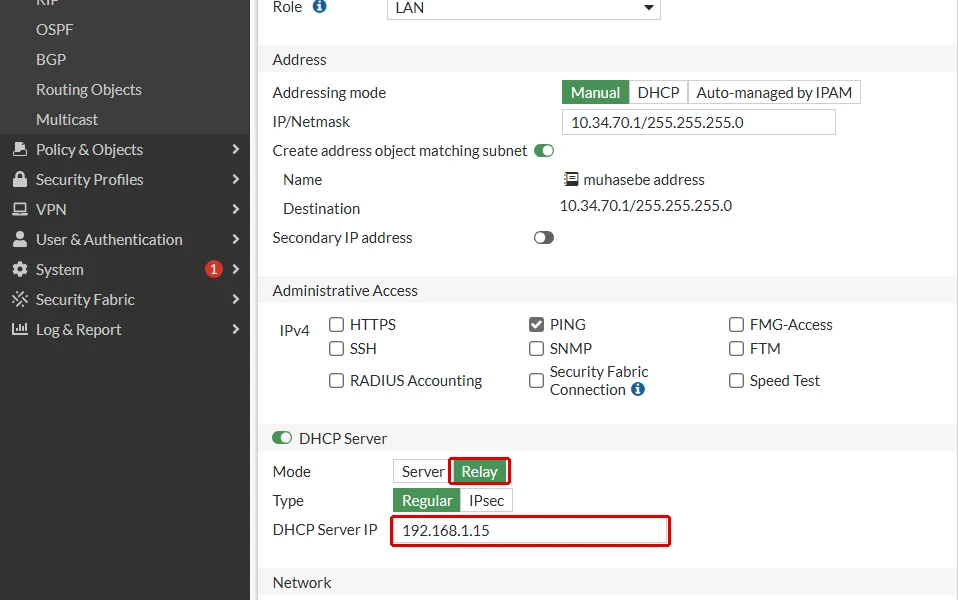The height and width of the screenshot is (600, 958).
Task: Click the Security Profiles lock icon
Action: point(20,179)
